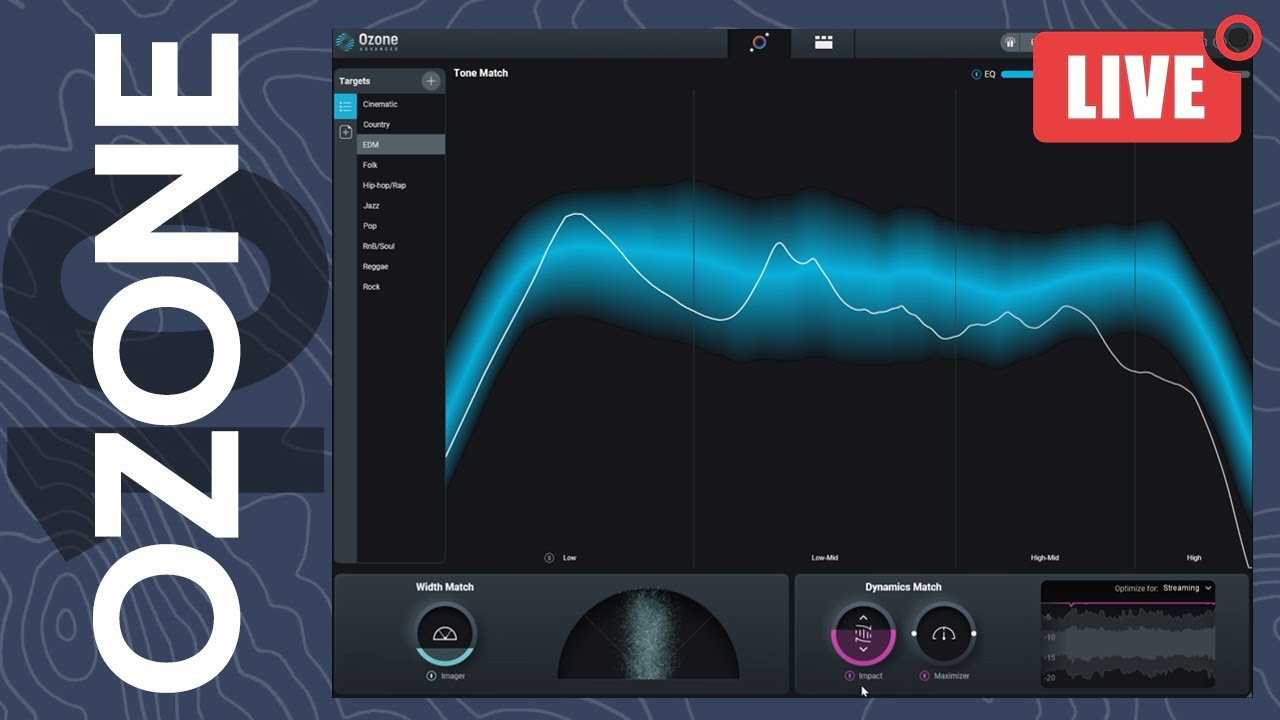Click the Width Match heading
1280x720 pixels.
445,587
